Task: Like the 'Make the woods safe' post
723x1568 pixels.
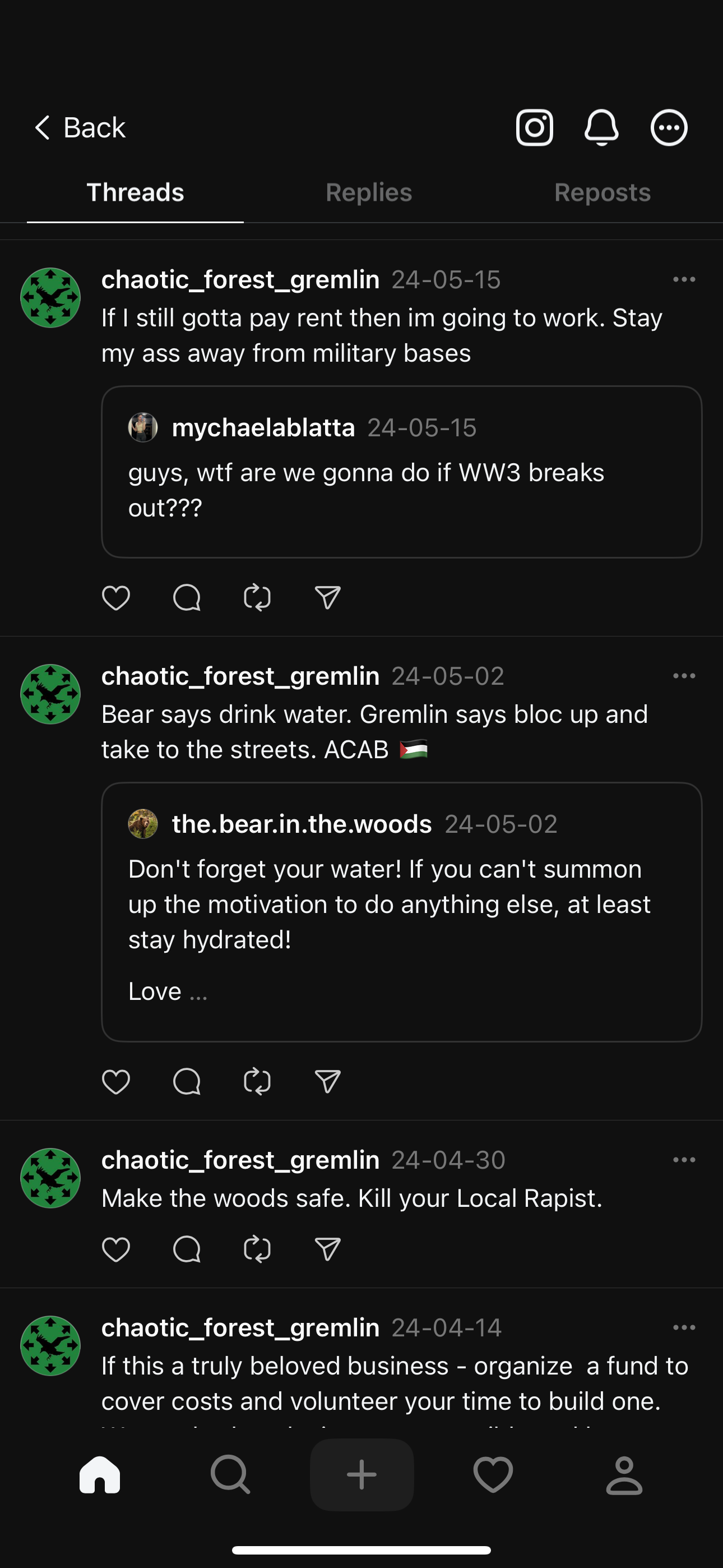Action: (115, 1249)
